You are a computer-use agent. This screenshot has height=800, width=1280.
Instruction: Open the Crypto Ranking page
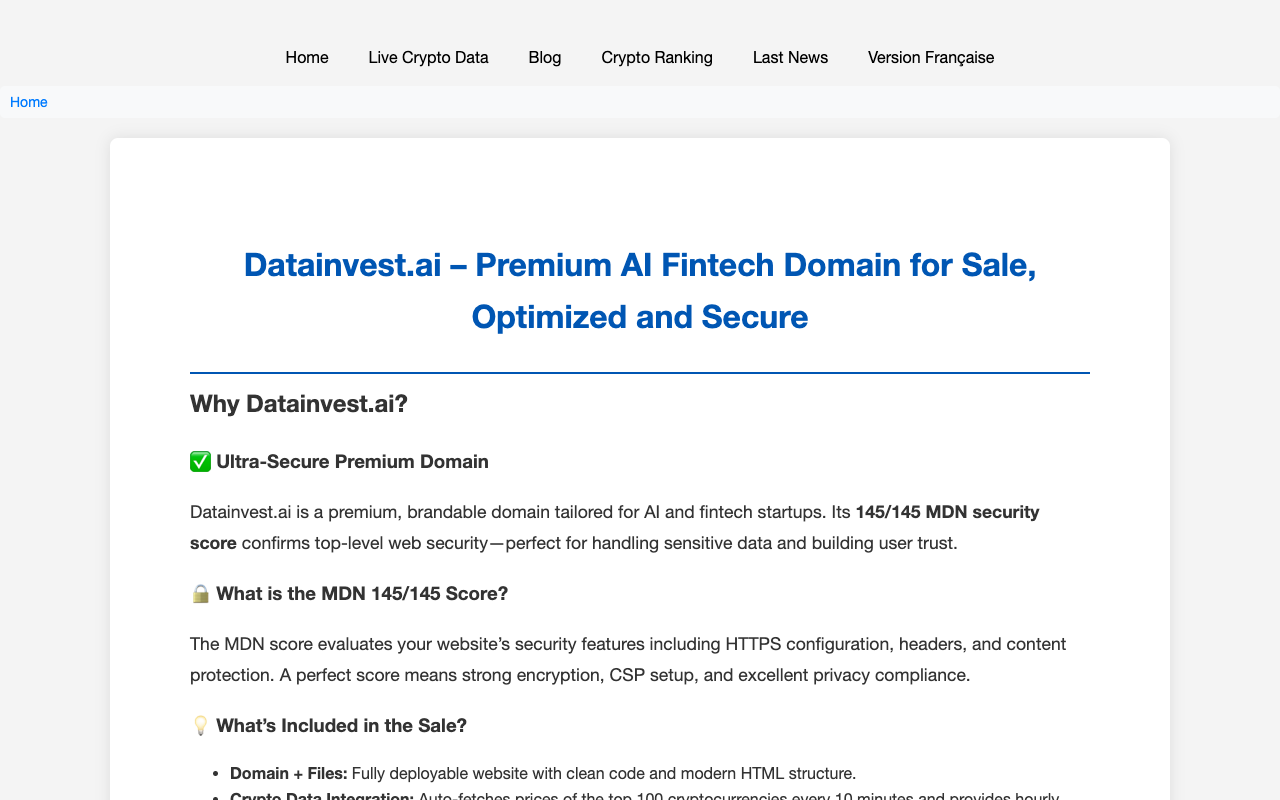pyautogui.click(x=656, y=57)
